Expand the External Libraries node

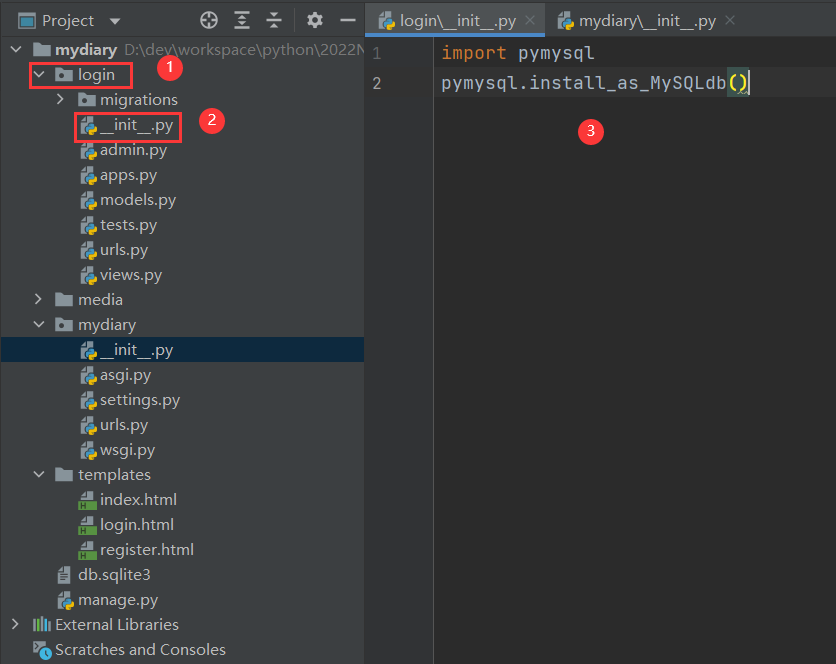coord(15,624)
